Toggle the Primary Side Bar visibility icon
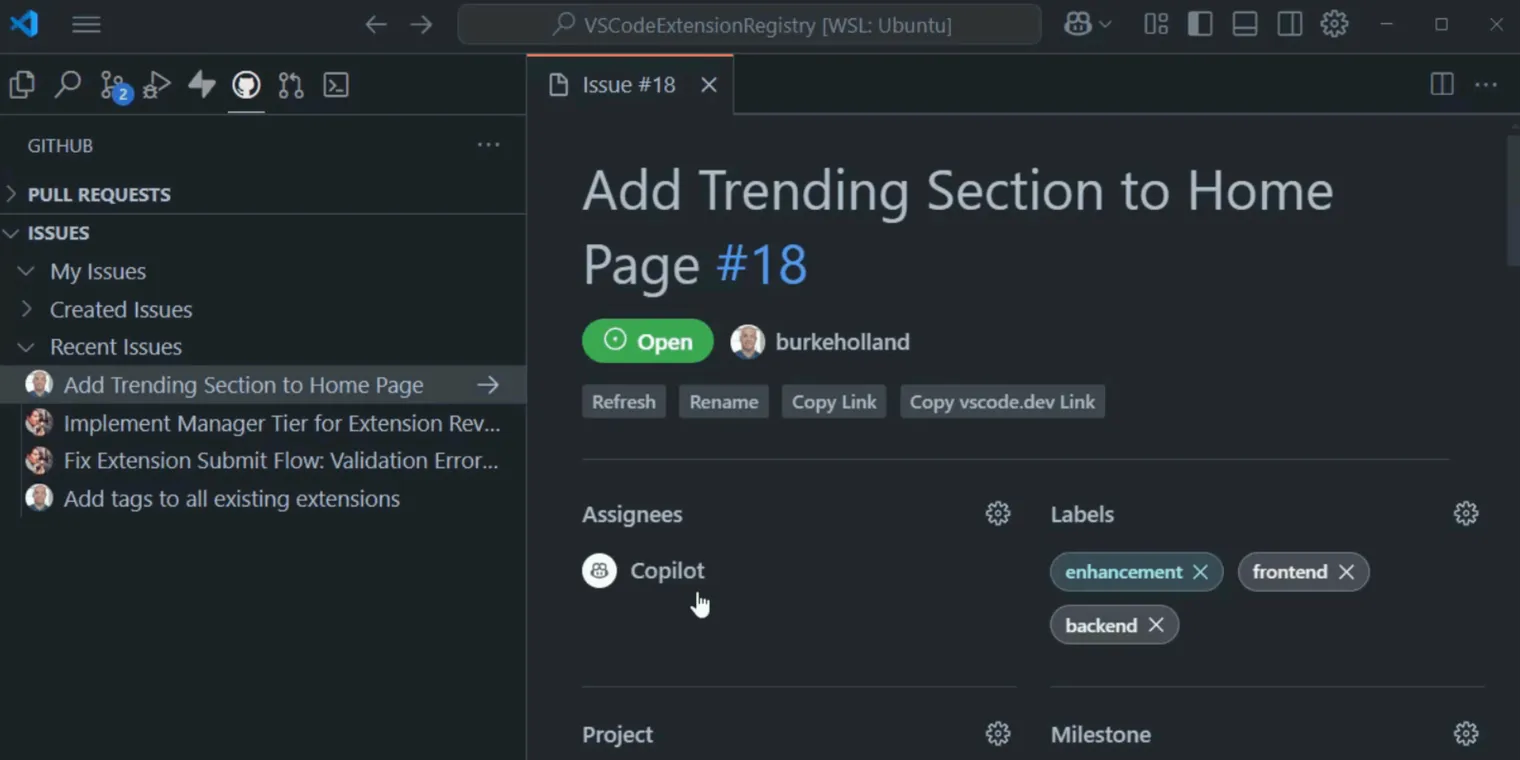The height and width of the screenshot is (760, 1520). pos(1199,23)
